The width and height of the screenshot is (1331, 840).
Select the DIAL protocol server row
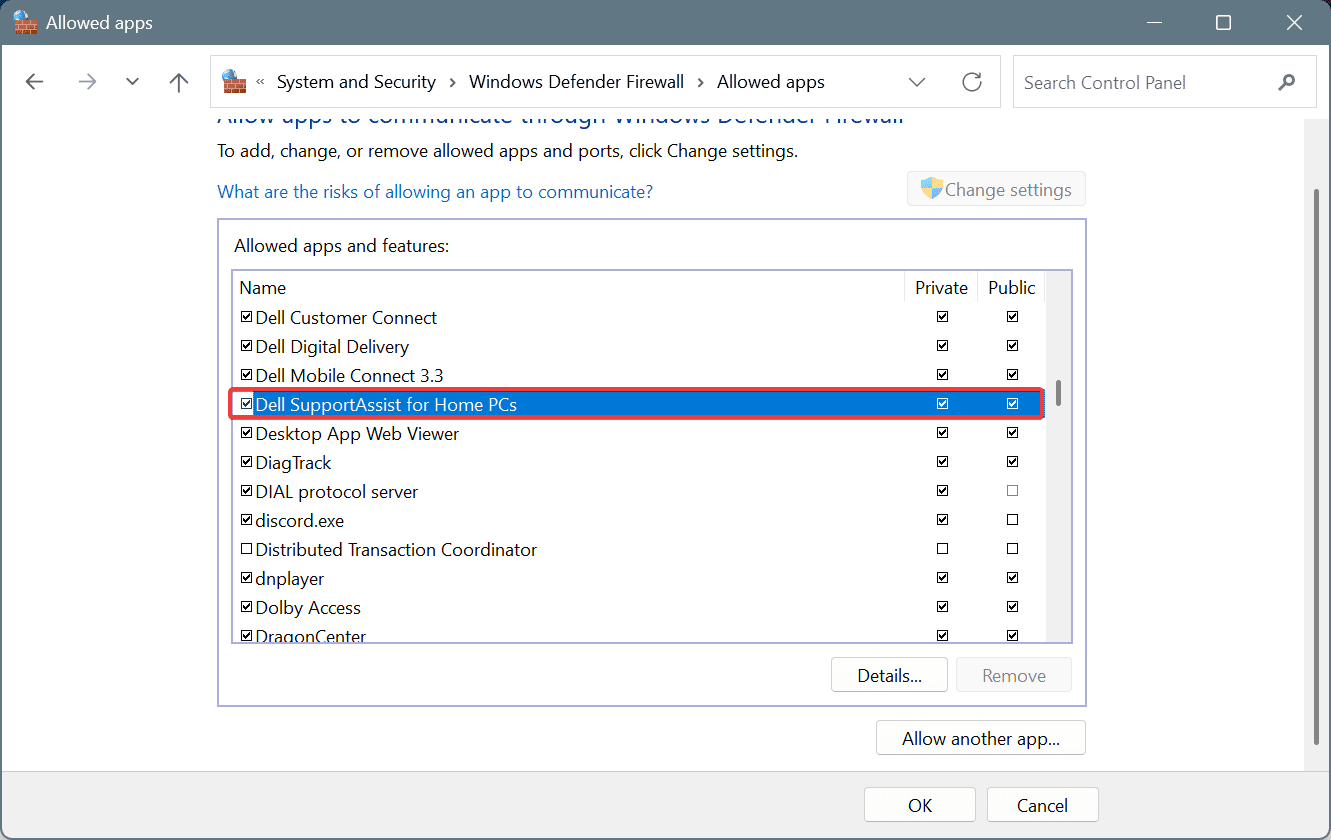click(x=640, y=491)
